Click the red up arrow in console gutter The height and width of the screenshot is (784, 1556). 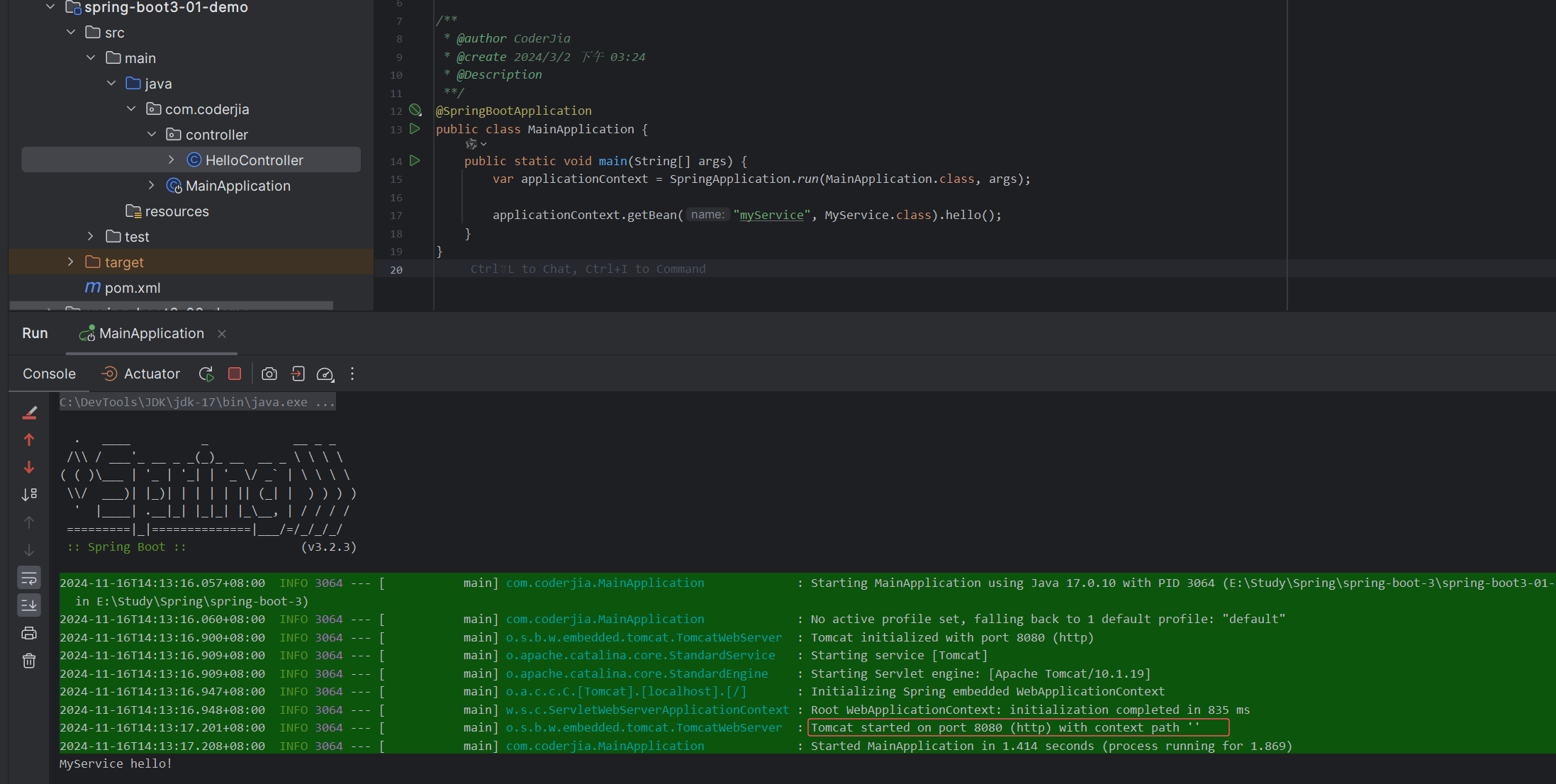(x=29, y=440)
